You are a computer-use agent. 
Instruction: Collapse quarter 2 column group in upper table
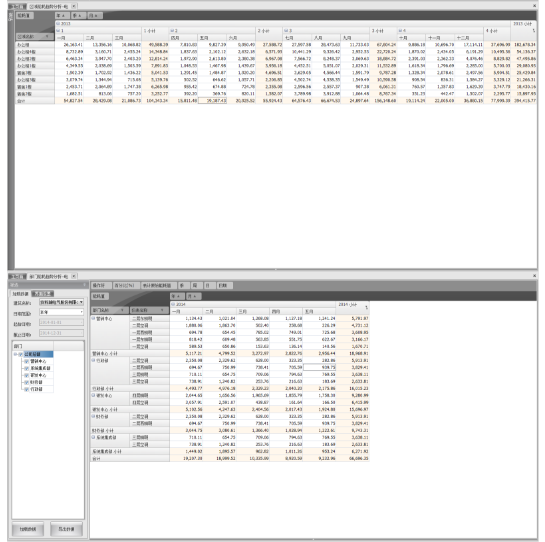click(172, 31)
